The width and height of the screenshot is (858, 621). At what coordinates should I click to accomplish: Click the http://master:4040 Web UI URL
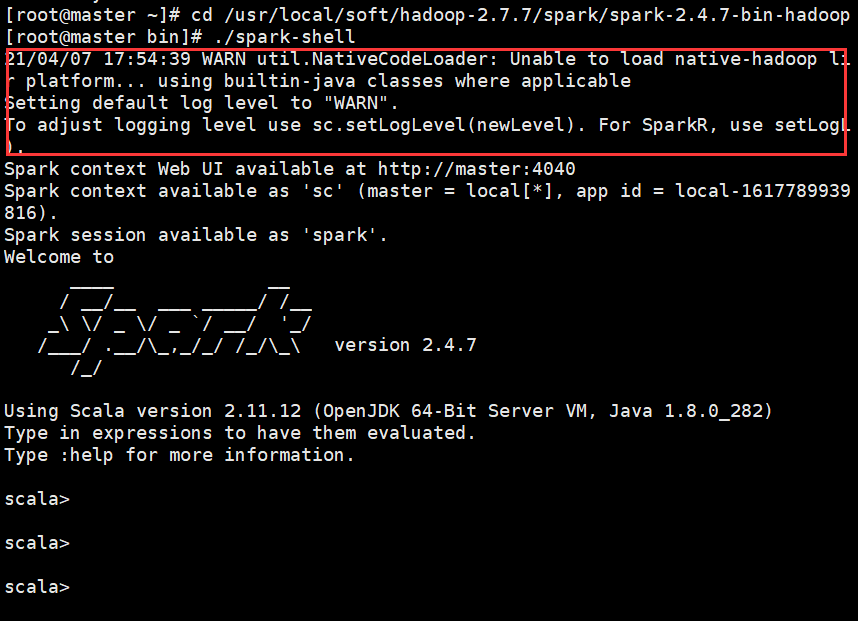(x=476, y=169)
